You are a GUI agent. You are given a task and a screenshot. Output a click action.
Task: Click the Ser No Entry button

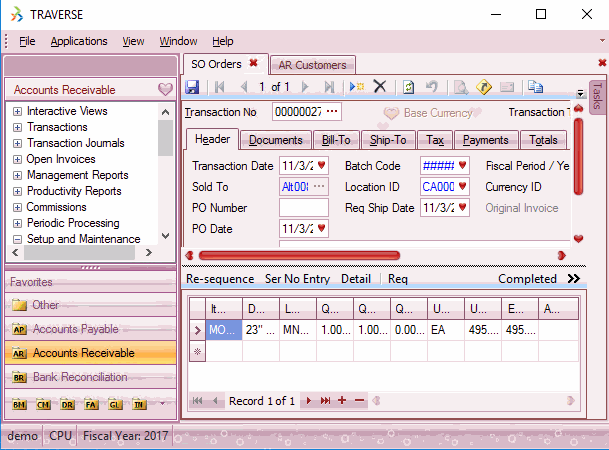(297, 279)
